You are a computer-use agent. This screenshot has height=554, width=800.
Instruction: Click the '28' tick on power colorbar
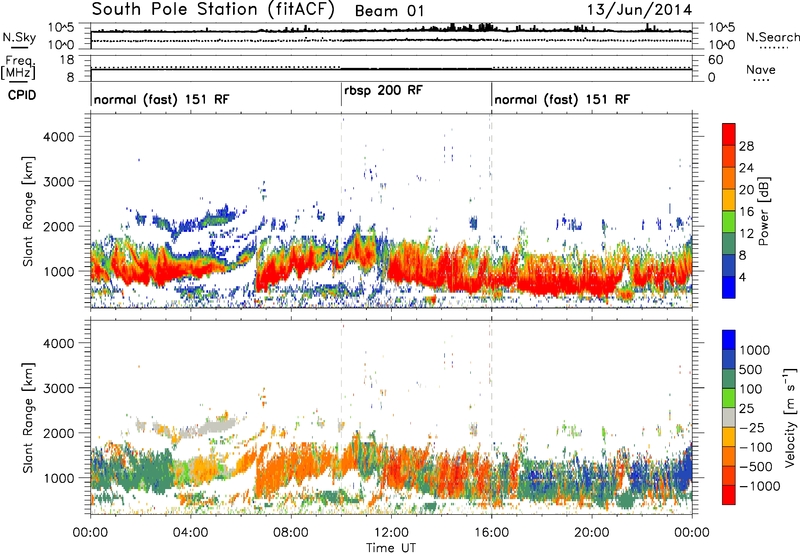pos(746,146)
